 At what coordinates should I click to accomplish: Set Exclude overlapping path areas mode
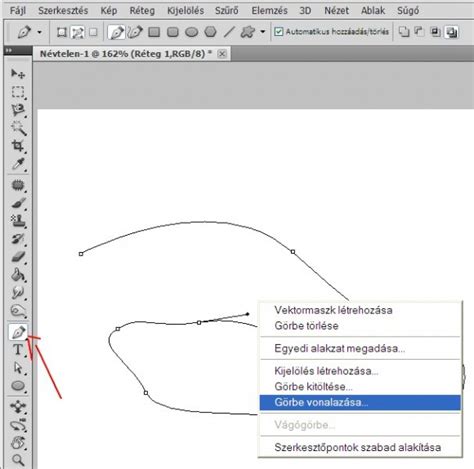(451, 32)
